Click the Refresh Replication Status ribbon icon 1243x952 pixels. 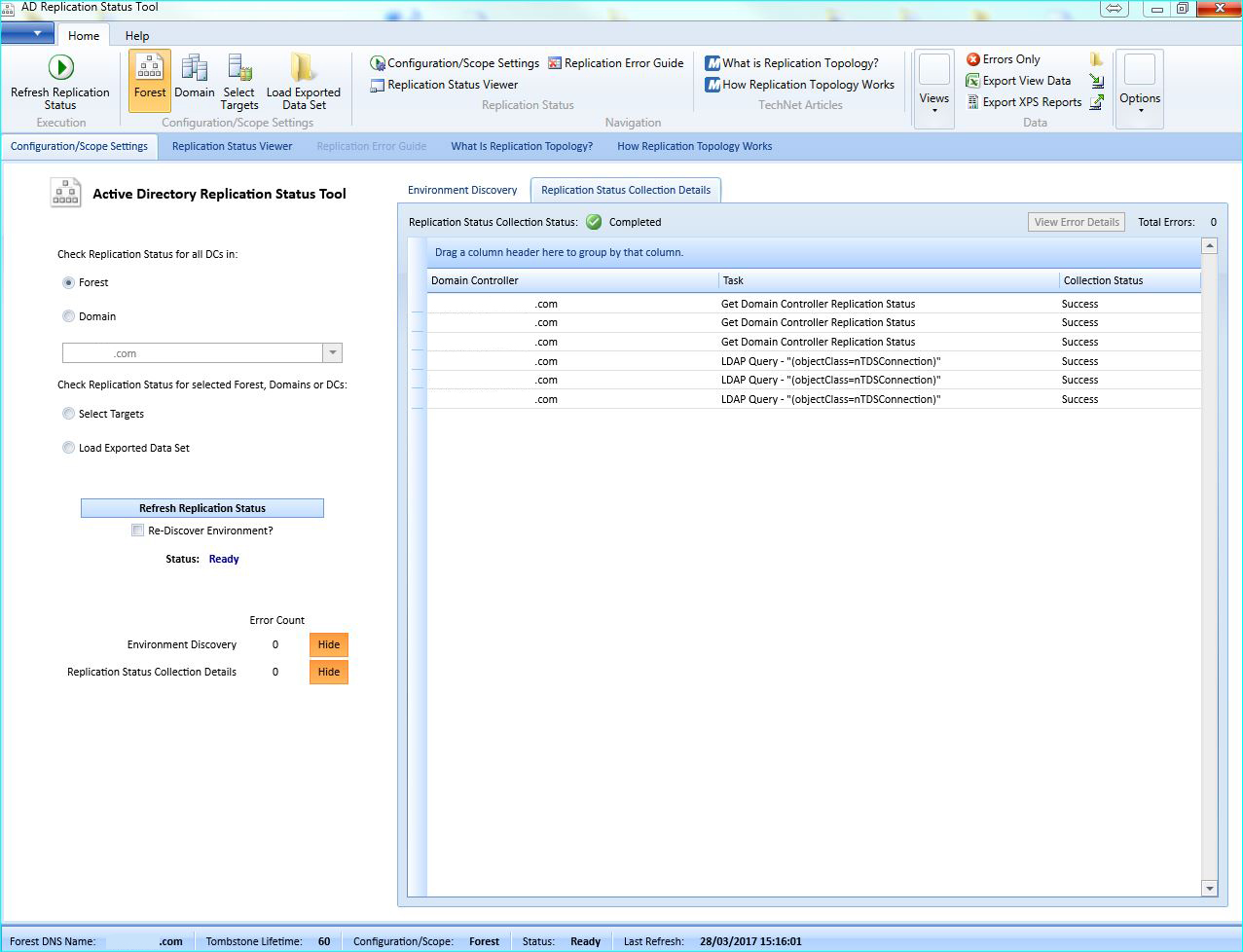(60, 82)
